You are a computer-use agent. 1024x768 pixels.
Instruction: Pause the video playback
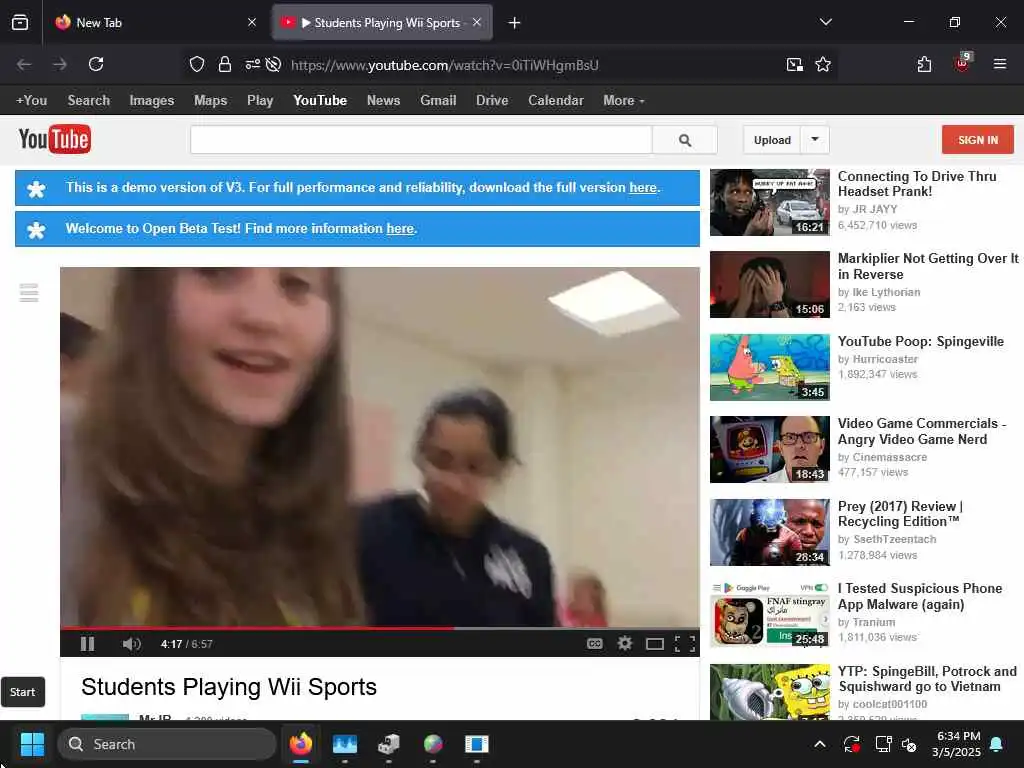(88, 644)
